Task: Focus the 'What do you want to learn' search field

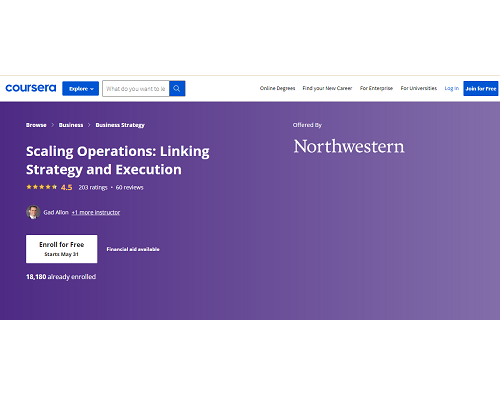Action: pyautogui.click(x=136, y=89)
